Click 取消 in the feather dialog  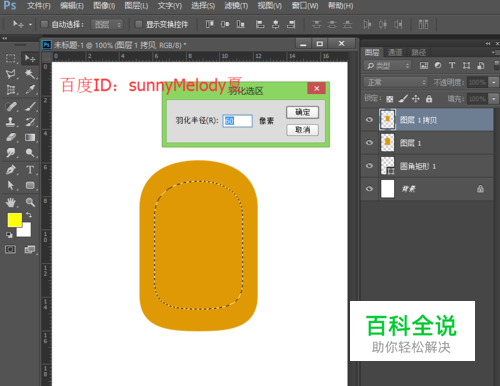(302, 130)
